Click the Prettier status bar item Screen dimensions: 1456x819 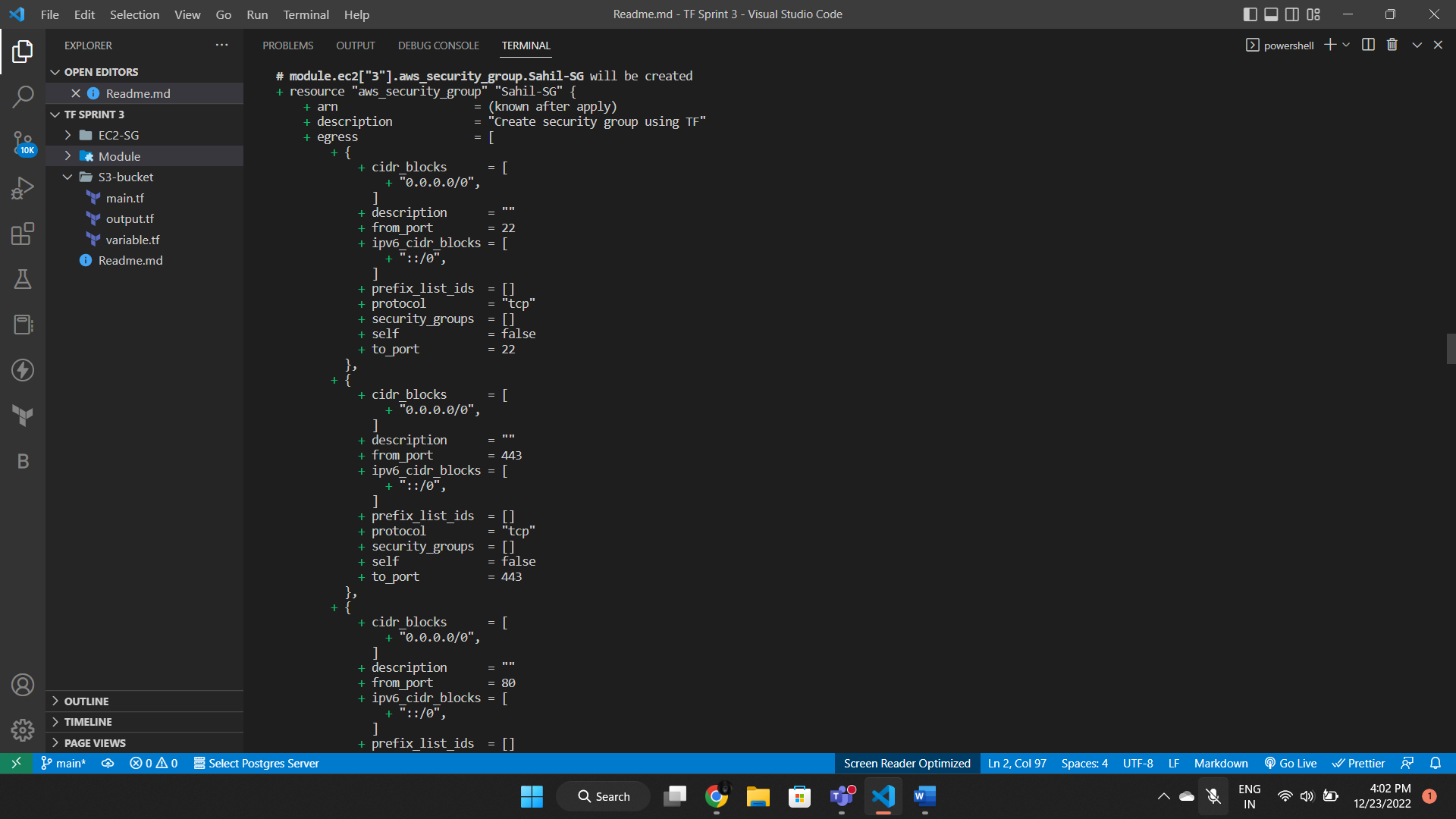tap(1359, 763)
